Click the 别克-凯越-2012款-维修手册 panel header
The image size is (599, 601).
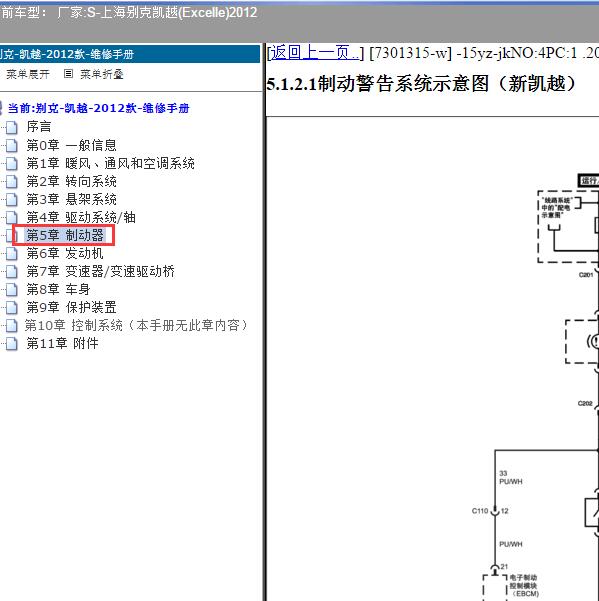tap(130, 54)
